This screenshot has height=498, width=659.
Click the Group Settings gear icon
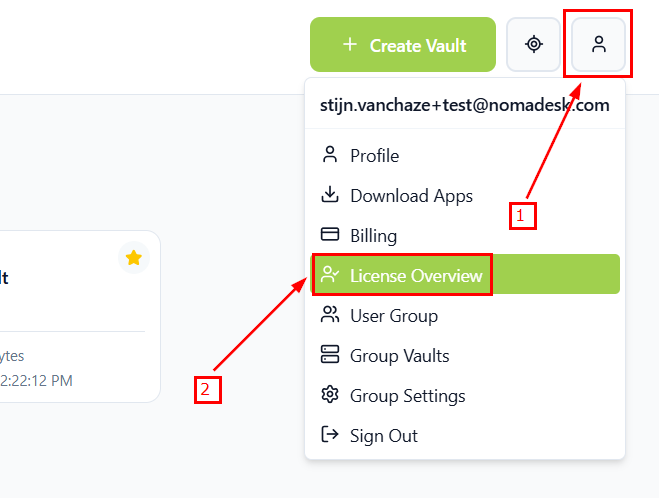pos(329,395)
